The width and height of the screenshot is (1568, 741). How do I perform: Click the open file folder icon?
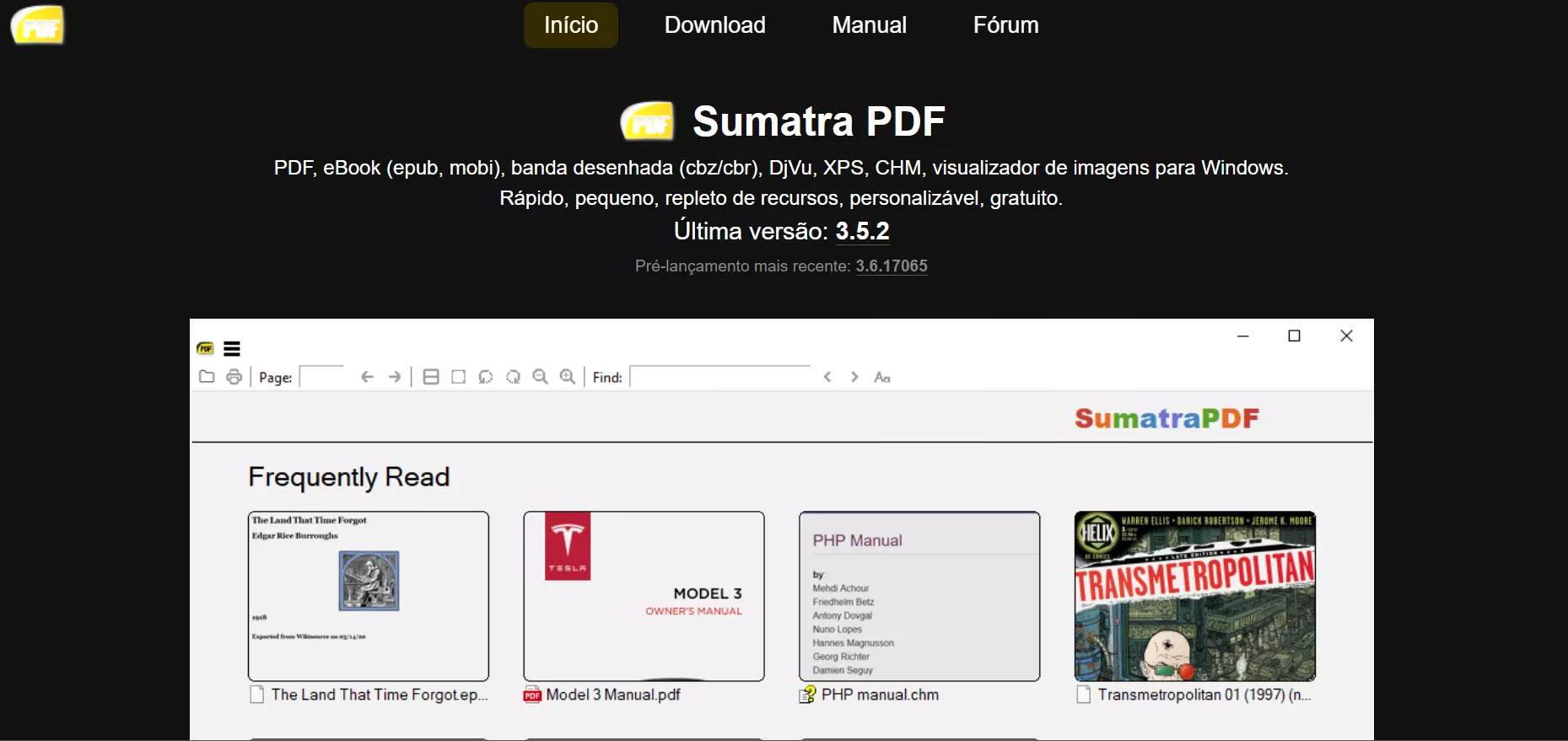207,377
